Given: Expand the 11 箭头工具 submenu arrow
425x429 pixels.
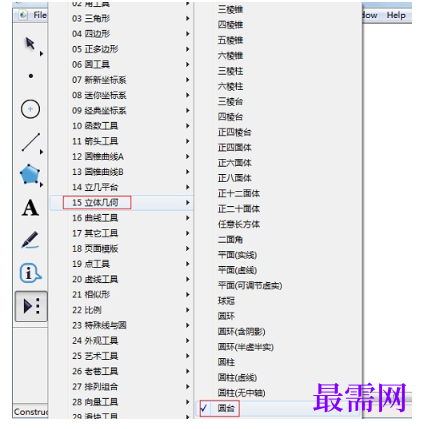Looking at the screenshot, I should pos(188,141).
